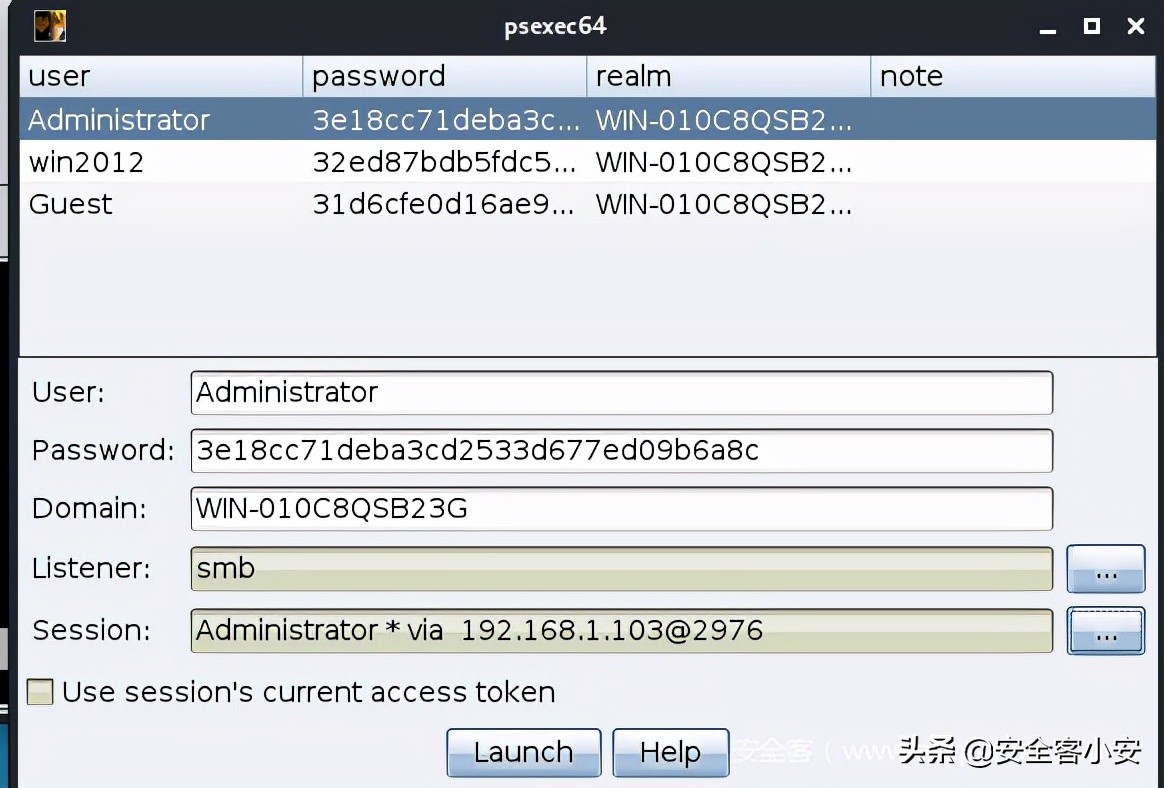Click the Launch button

(523, 752)
